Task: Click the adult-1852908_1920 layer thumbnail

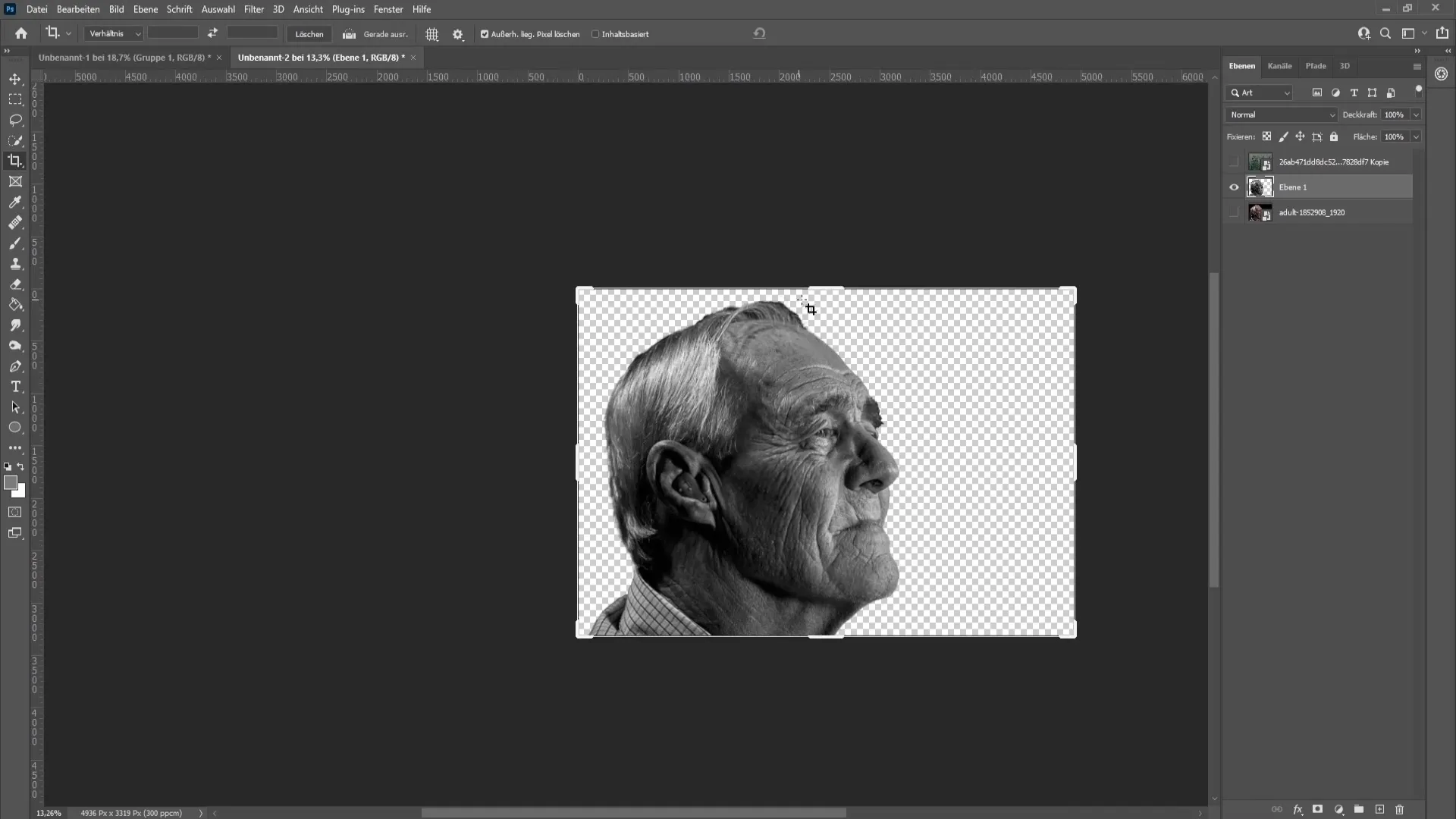Action: pos(1259,212)
